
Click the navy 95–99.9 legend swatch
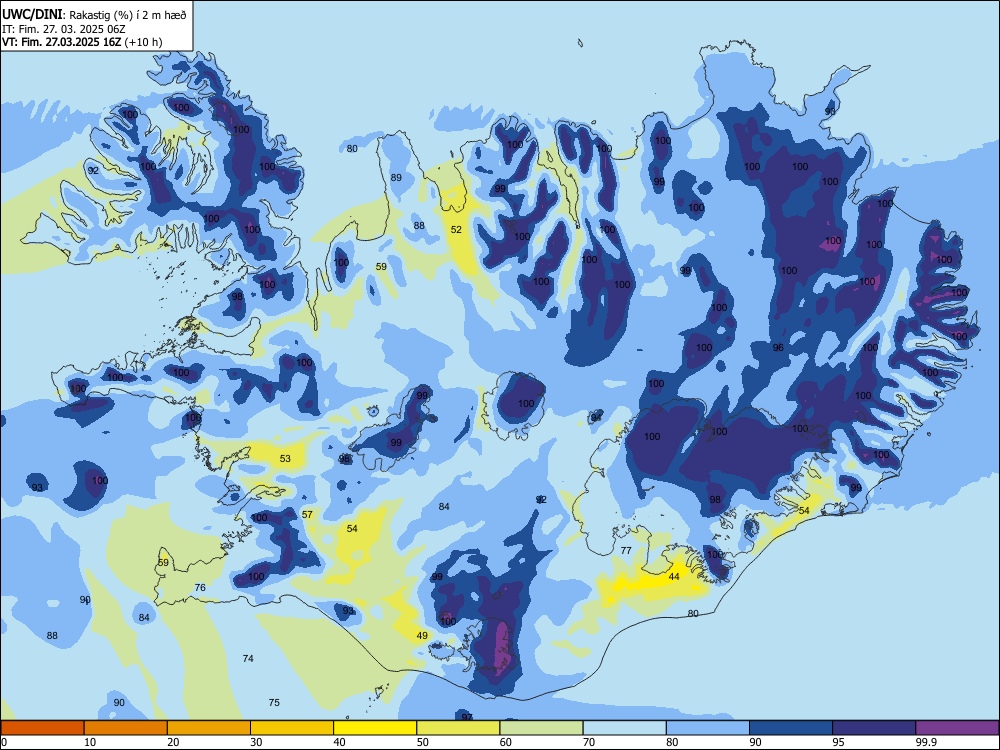pyautogui.click(x=874, y=728)
